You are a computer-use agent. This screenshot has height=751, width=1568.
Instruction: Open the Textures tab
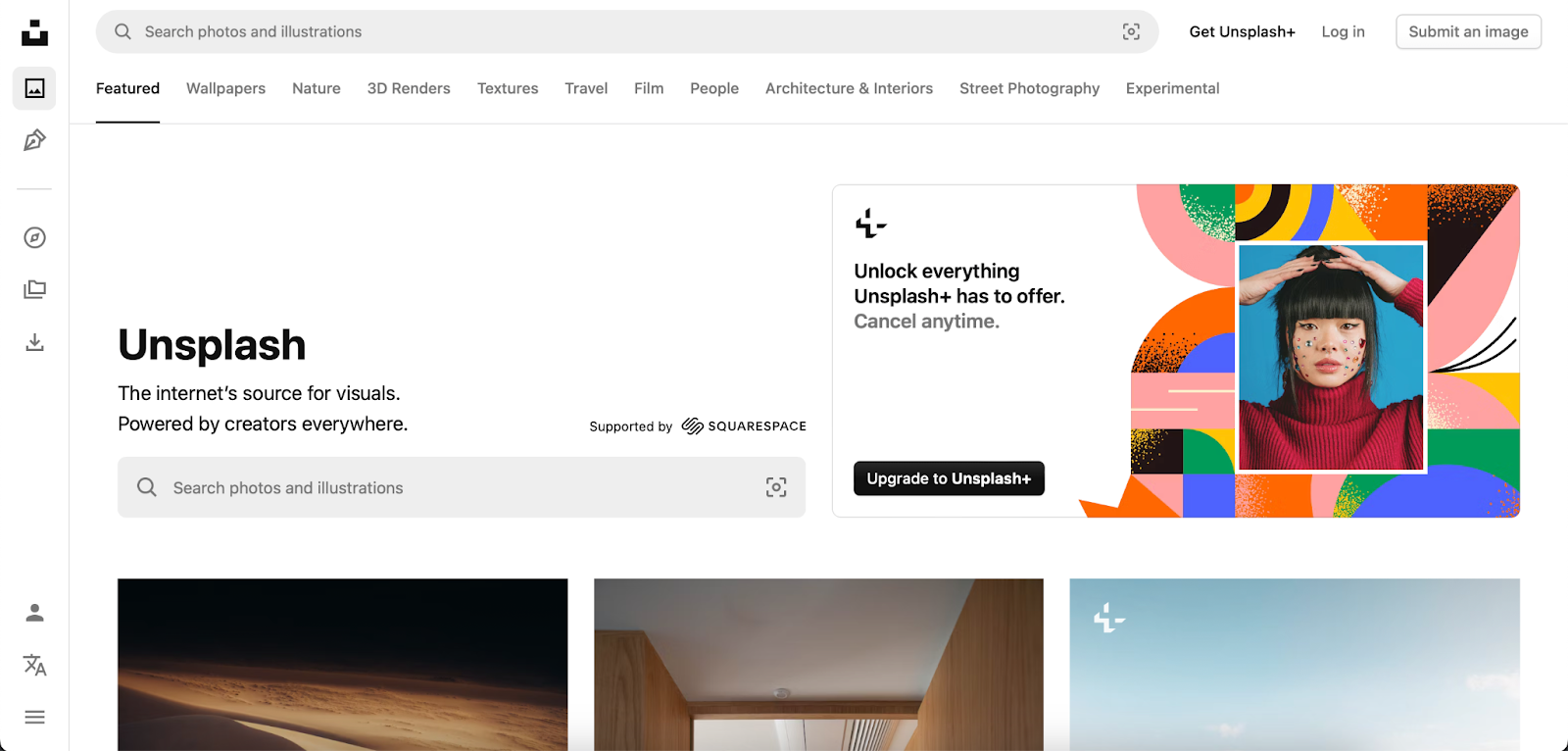point(508,88)
